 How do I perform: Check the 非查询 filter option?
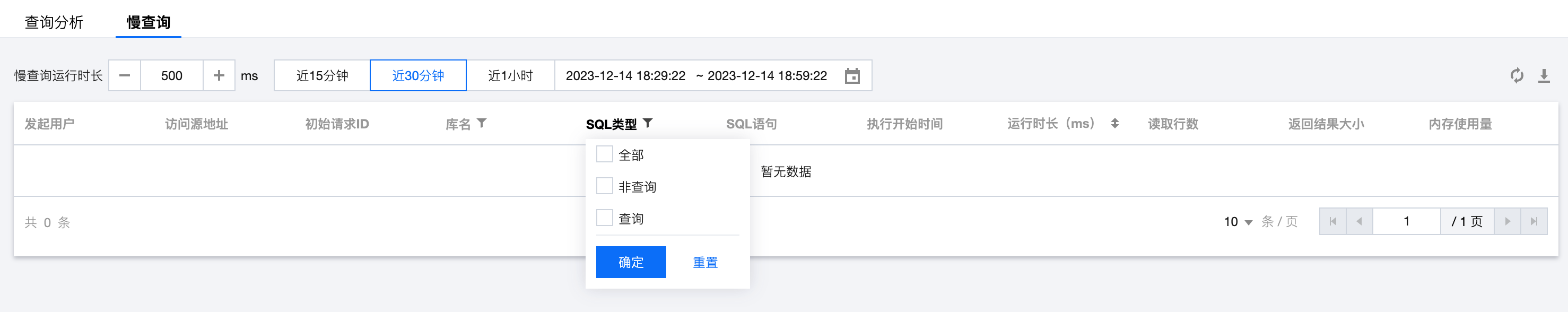point(604,186)
